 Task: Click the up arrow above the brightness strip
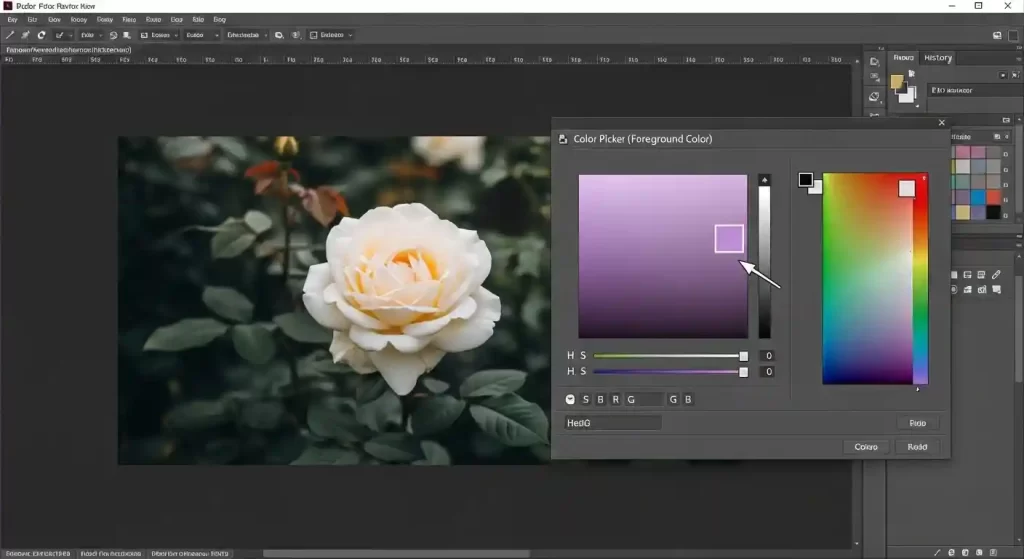click(x=764, y=180)
